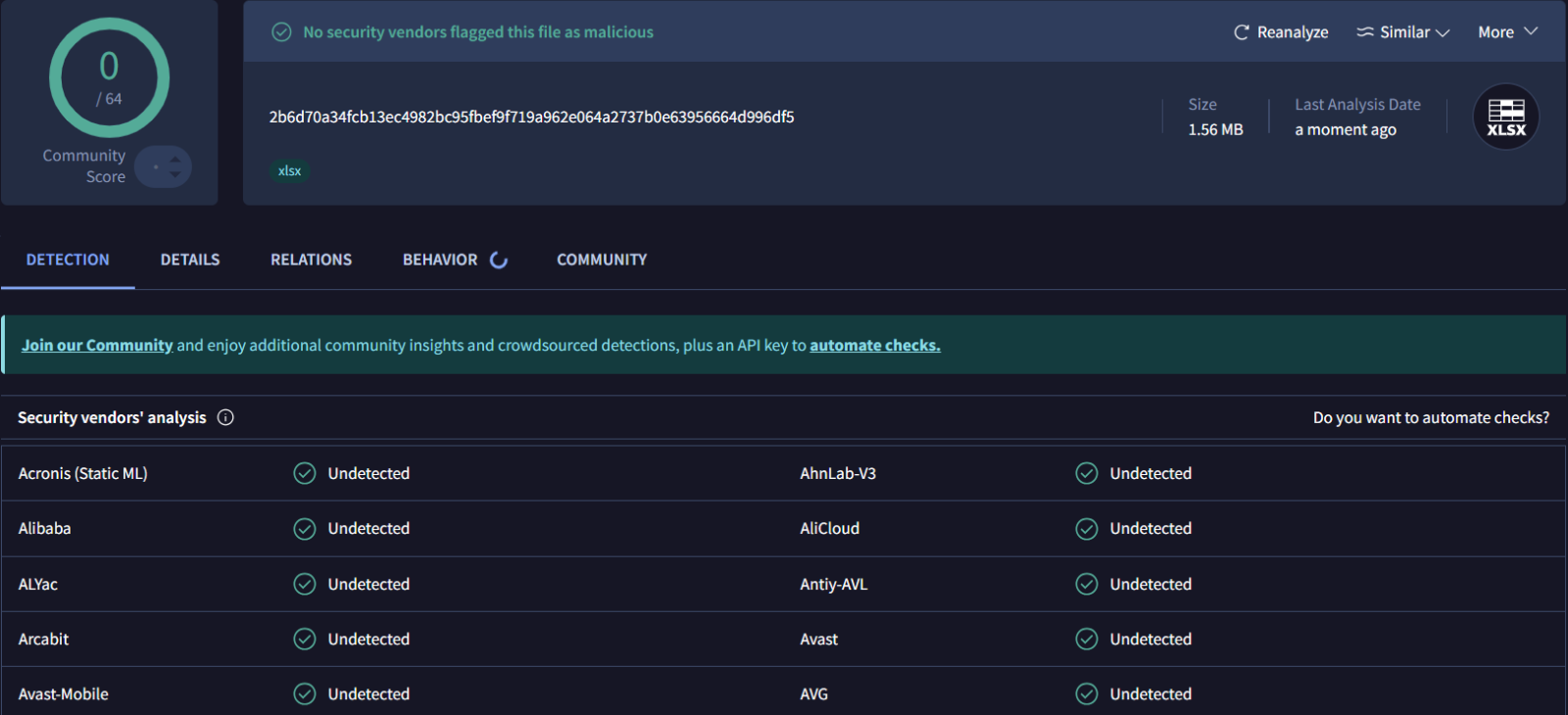The image size is (1568, 715).
Task: Go to the Community tab
Action: coord(602,260)
